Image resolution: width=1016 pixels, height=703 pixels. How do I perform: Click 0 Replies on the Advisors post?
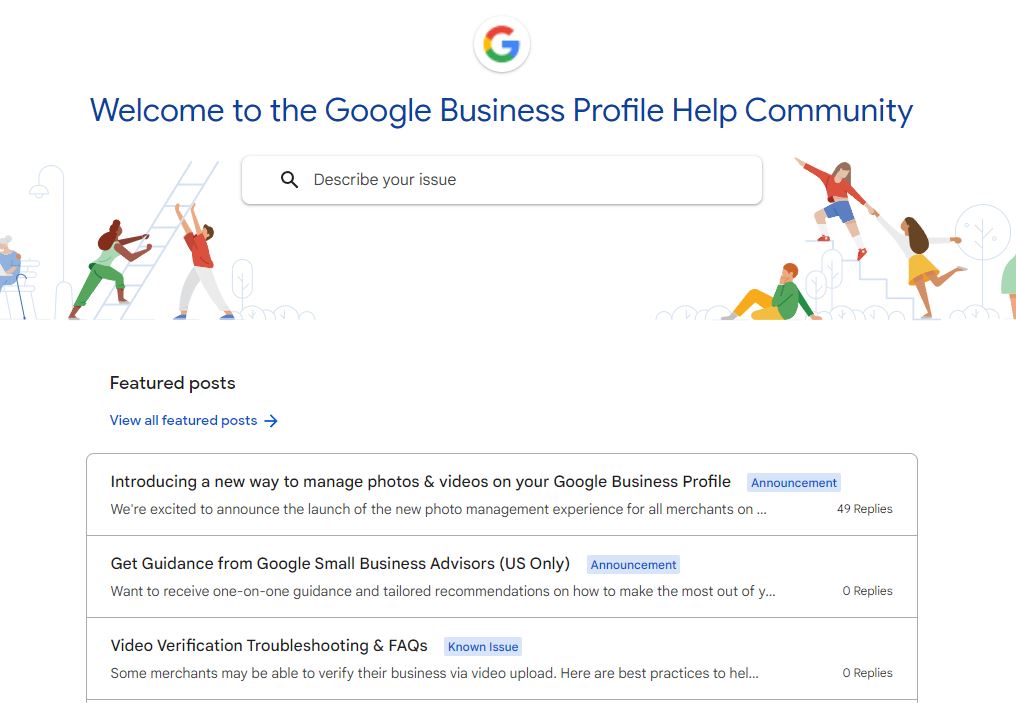click(x=867, y=591)
